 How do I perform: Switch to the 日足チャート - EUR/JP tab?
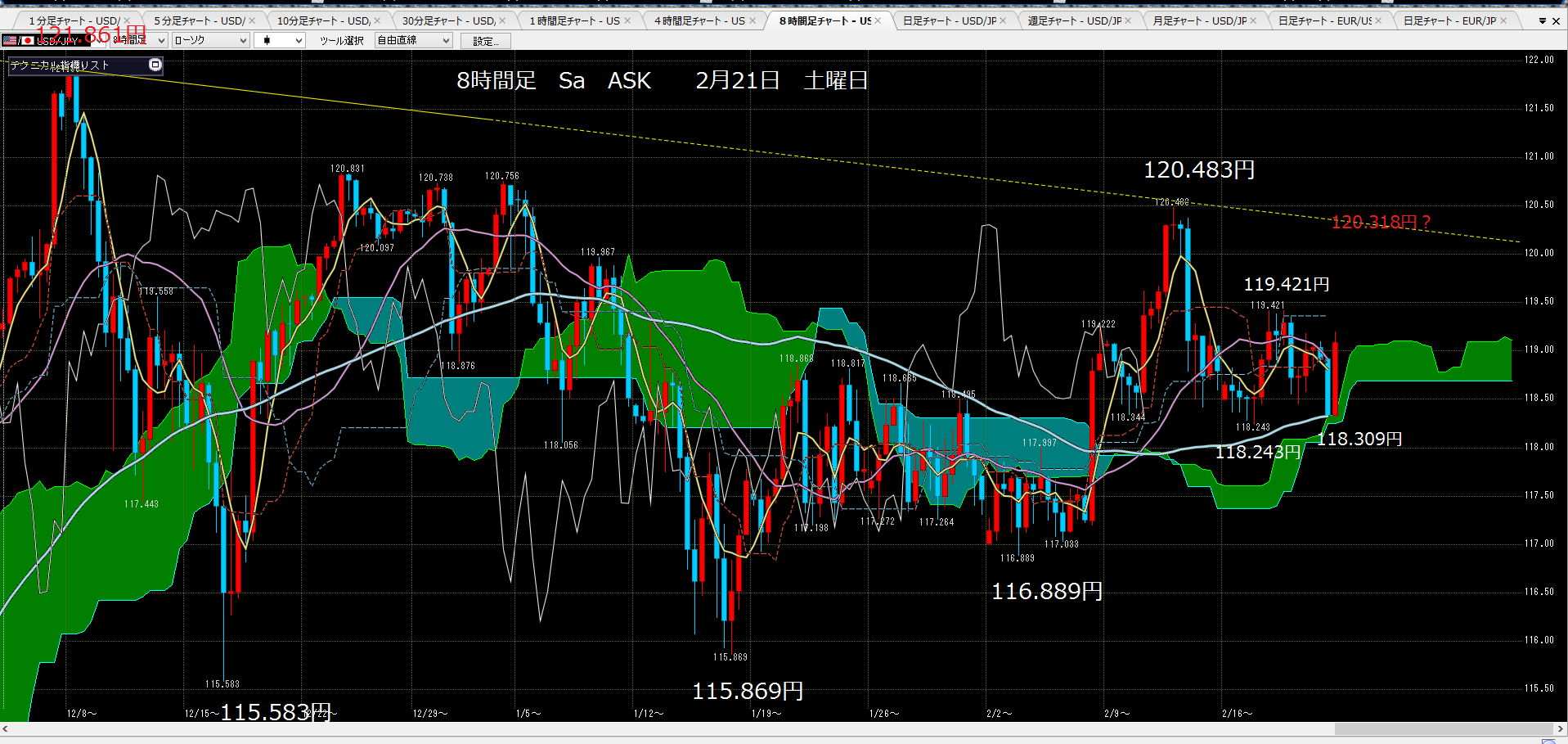point(1450,21)
